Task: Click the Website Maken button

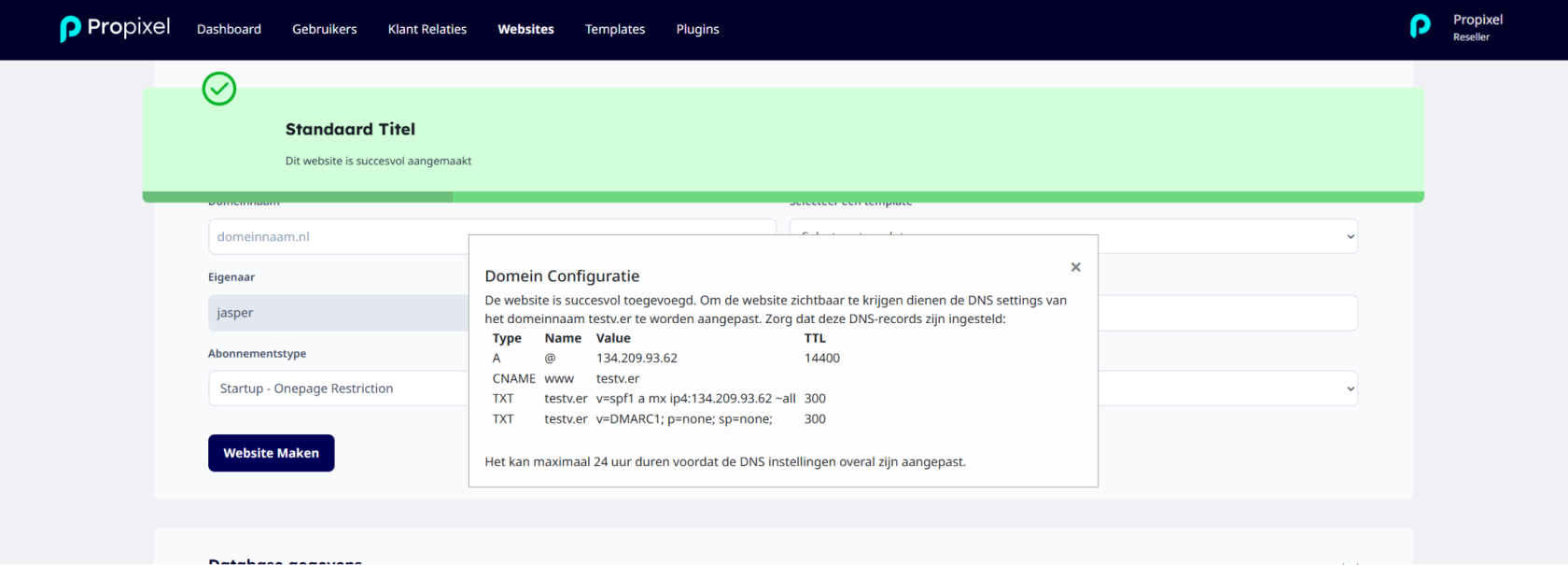Action: [x=271, y=453]
